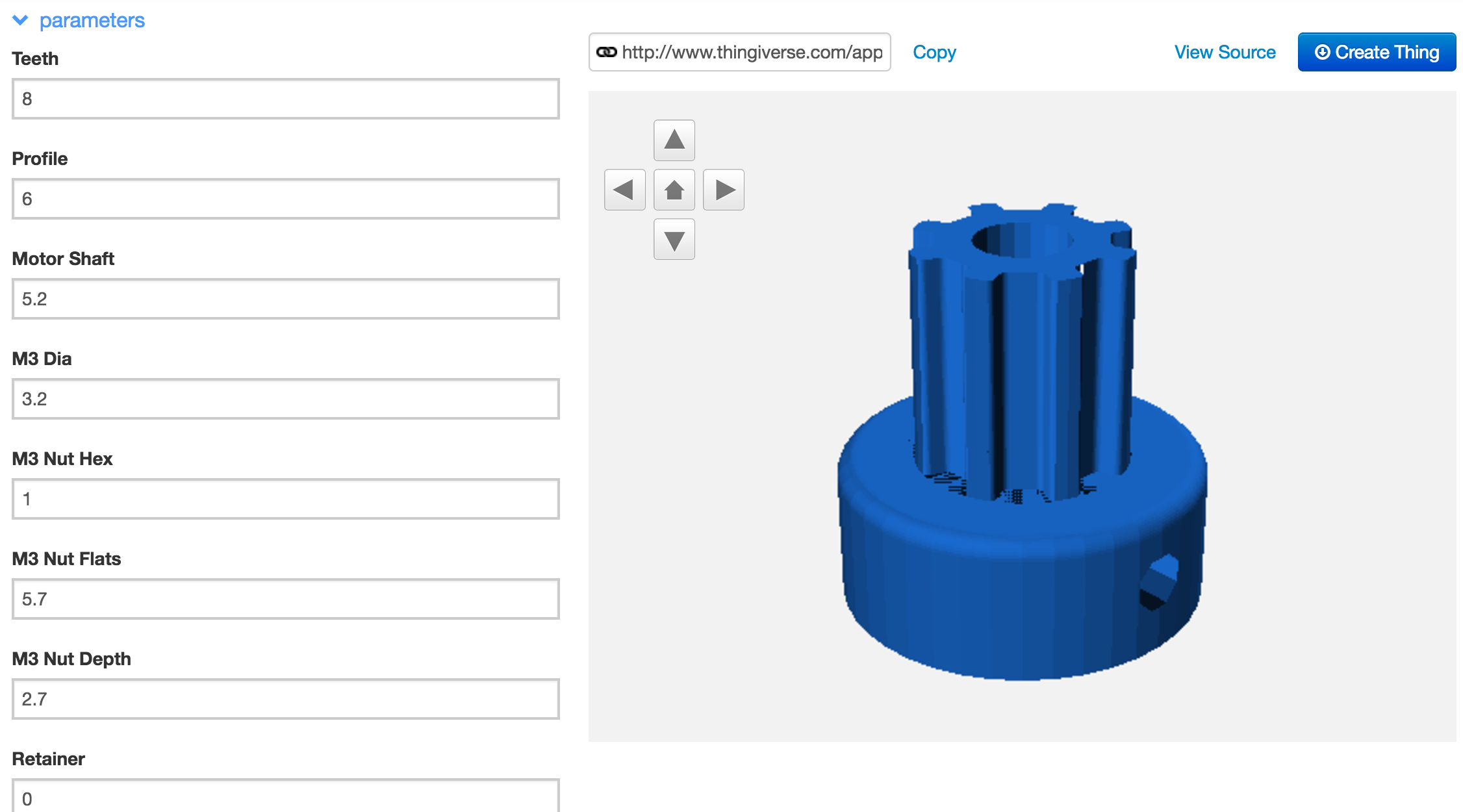Click the M3 Nut Hex label

tap(62, 459)
